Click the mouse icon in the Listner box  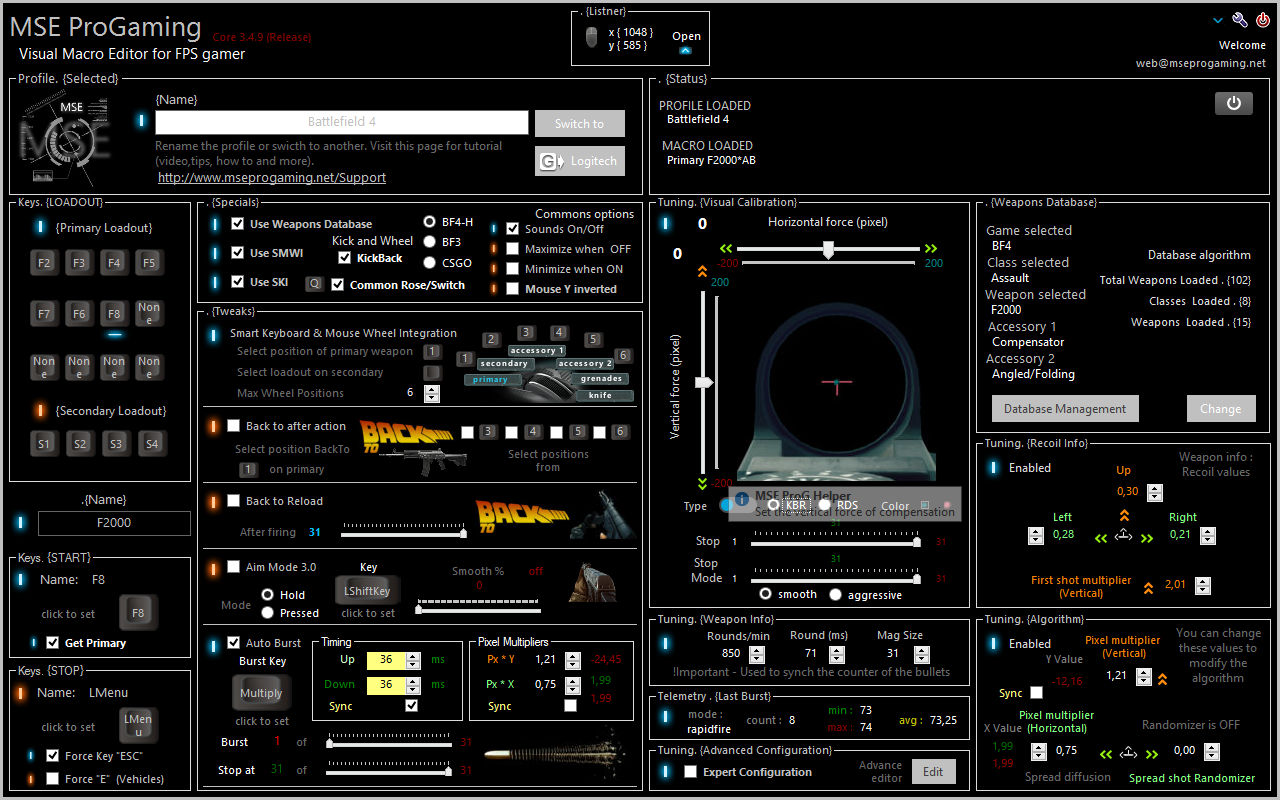click(x=591, y=38)
